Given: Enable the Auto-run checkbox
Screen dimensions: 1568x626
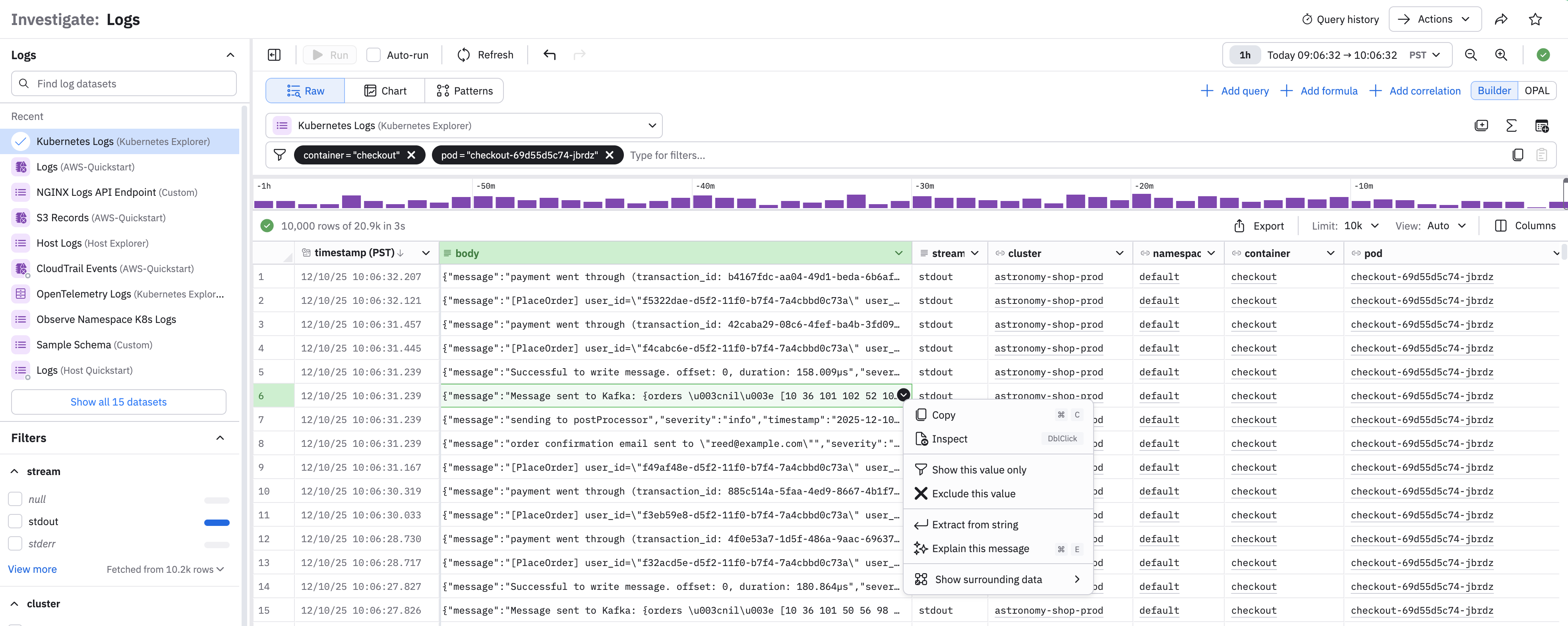Looking at the screenshot, I should [x=374, y=55].
